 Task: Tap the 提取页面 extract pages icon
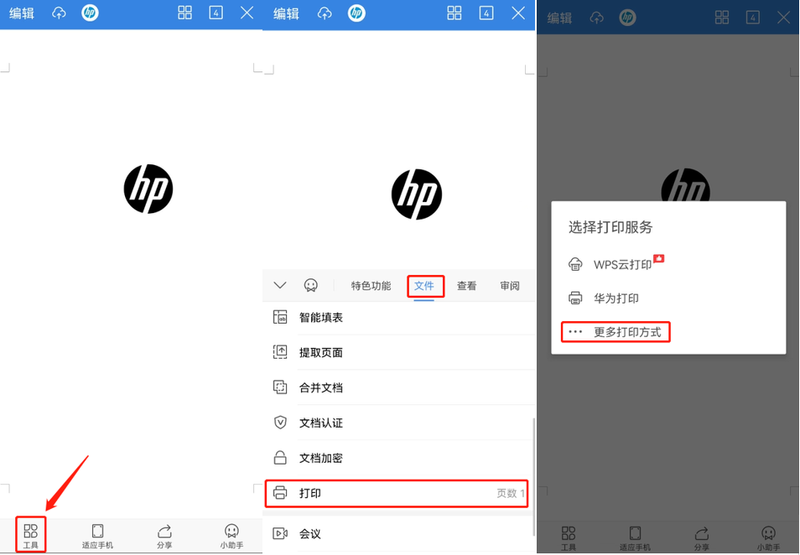click(x=280, y=352)
